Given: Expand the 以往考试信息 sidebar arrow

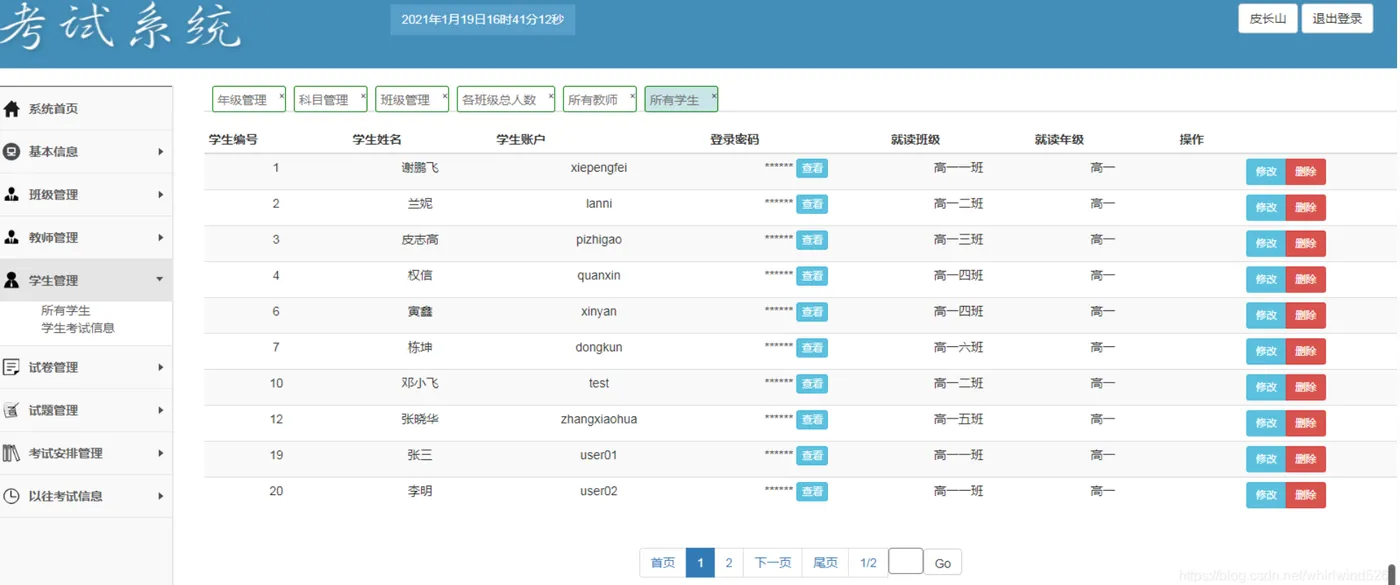Looking at the screenshot, I should (160, 496).
